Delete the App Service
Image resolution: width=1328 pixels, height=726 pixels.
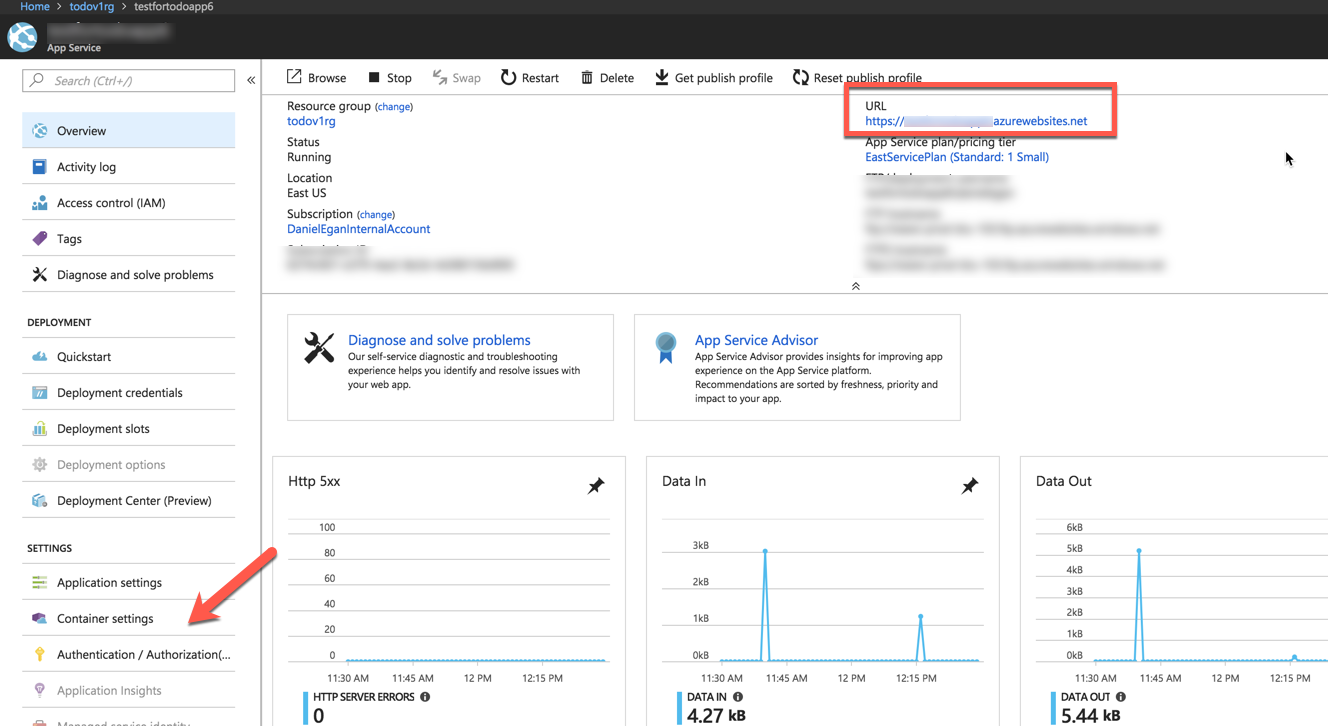click(607, 78)
